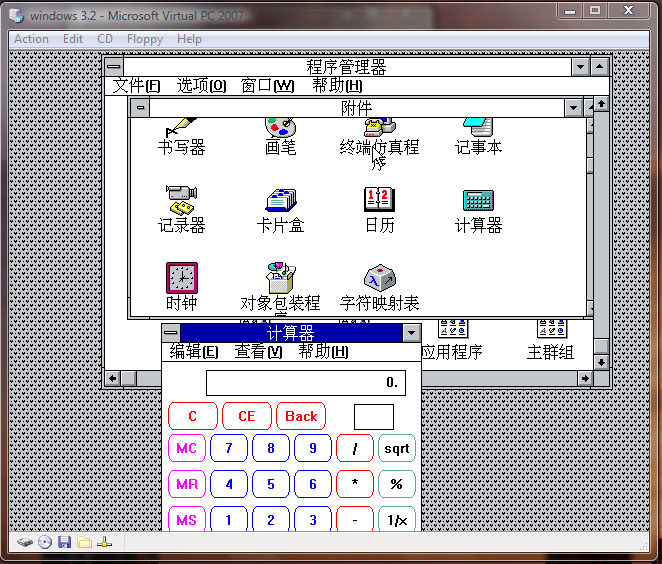Open the 计算器 Calculator icon in 附件
This screenshot has height=564, width=662.
tap(478, 200)
